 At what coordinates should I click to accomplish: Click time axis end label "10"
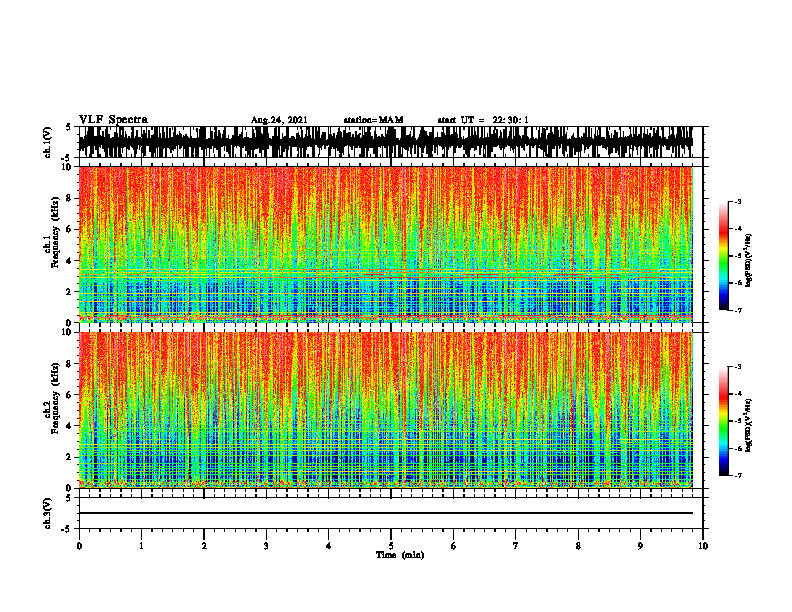coord(703,546)
